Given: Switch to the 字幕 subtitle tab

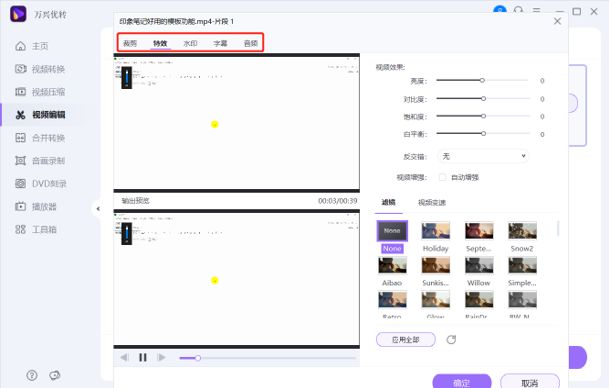Looking at the screenshot, I should click(x=220, y=43).
